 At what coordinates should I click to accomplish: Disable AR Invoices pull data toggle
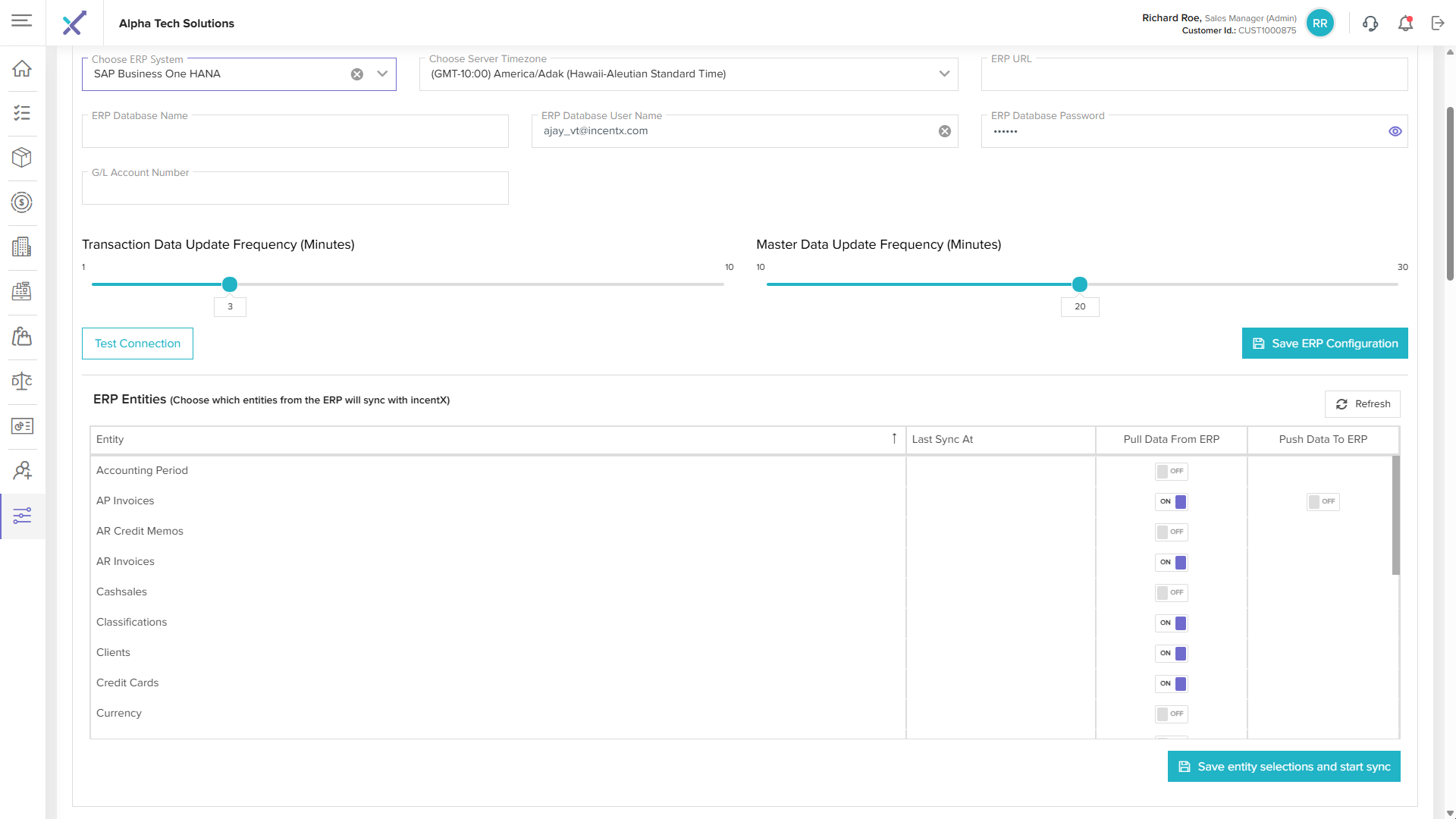point(1171,562)
